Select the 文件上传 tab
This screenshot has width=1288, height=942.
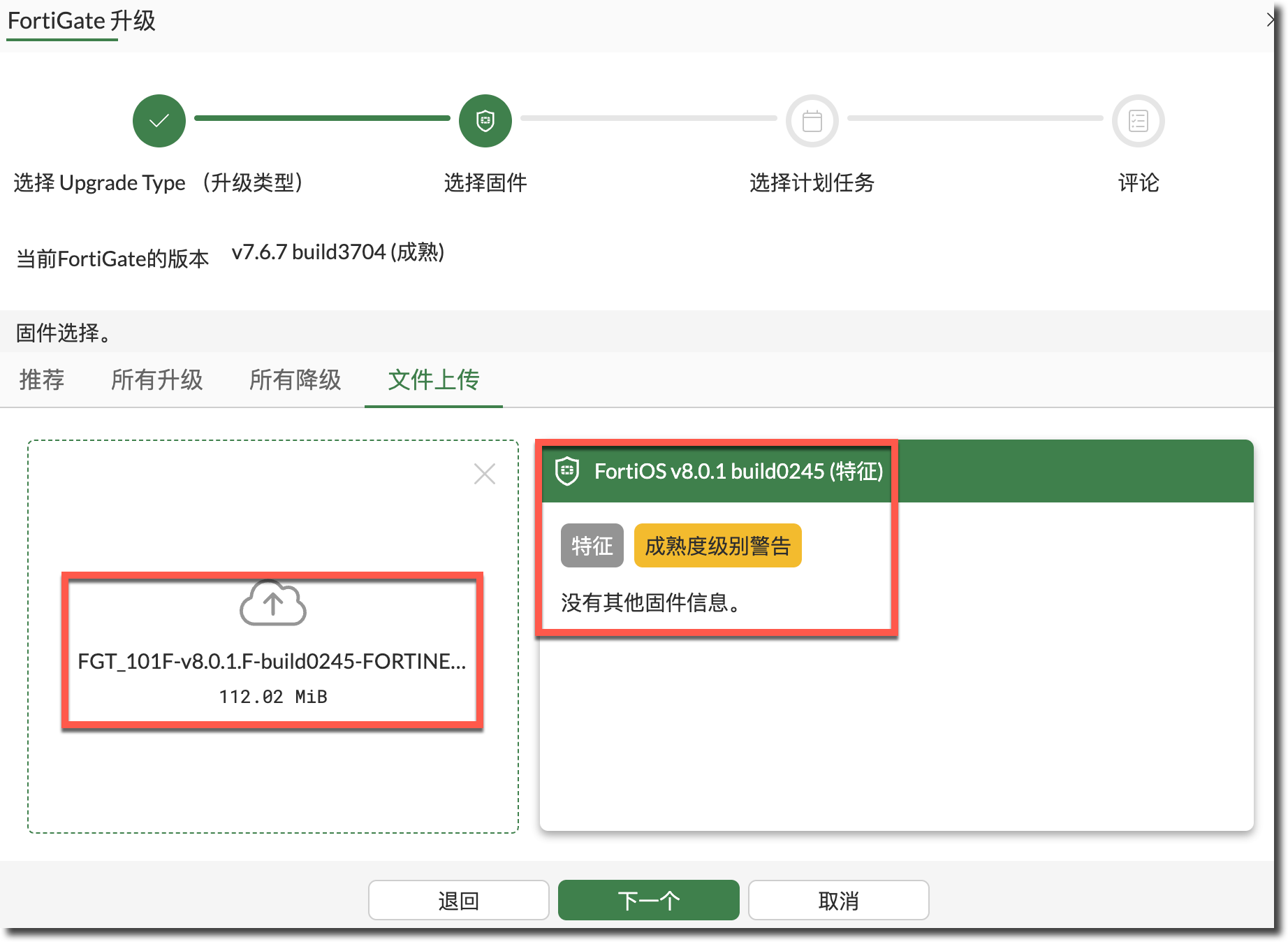(434, 379)
